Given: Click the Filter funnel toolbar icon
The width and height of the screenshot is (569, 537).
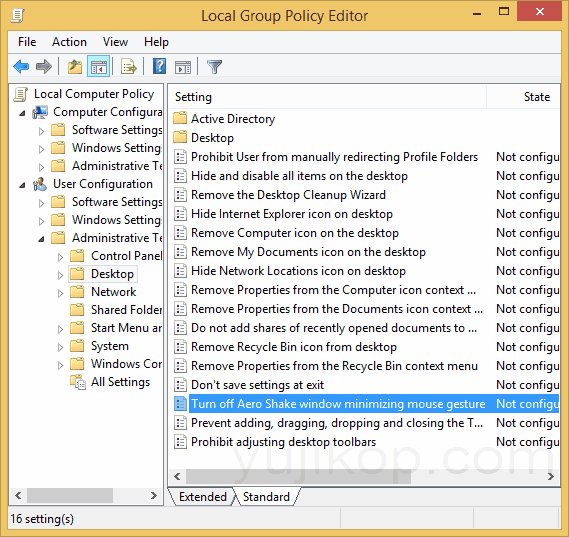Looking at the screenshot, I should 214,67.
